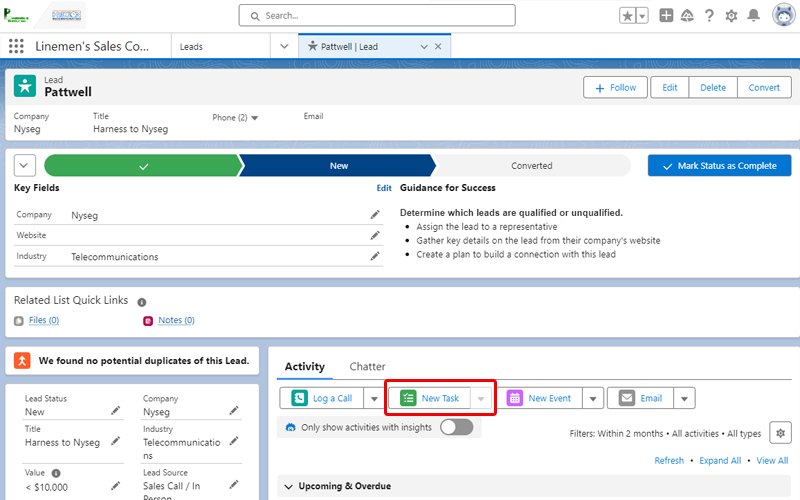This screenshot has width=800, height=500.
Task: Click Mark Status as Complete button
Action: coord(719,166)
